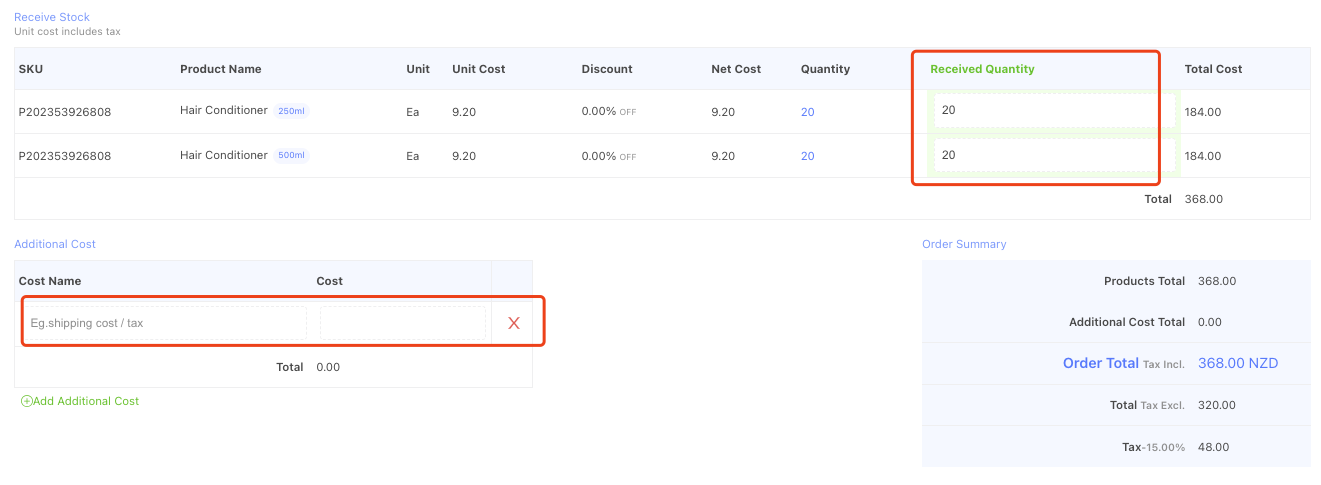The height and width of the screenshot is (485, 1321).
Task: Click the Received Quantity column header
Action: tap(982, 69)
